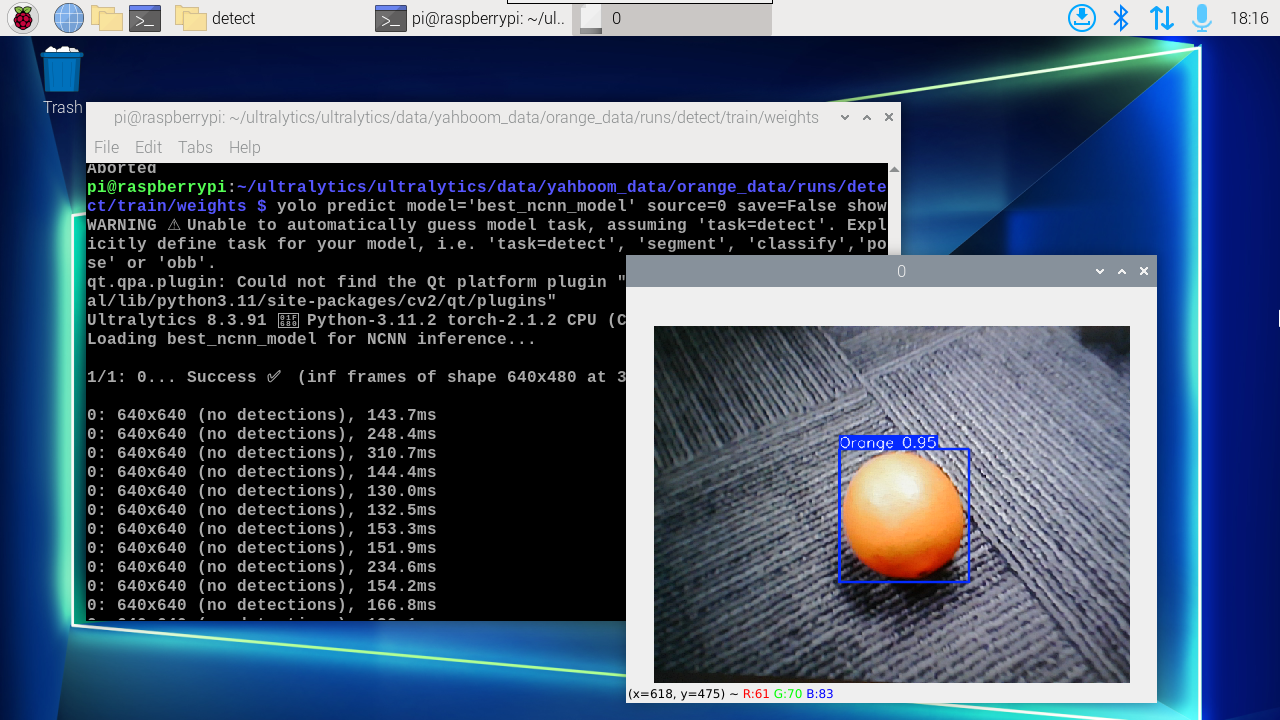Open the terminal Edit menu
The image size is (1280, 720).
148,147
